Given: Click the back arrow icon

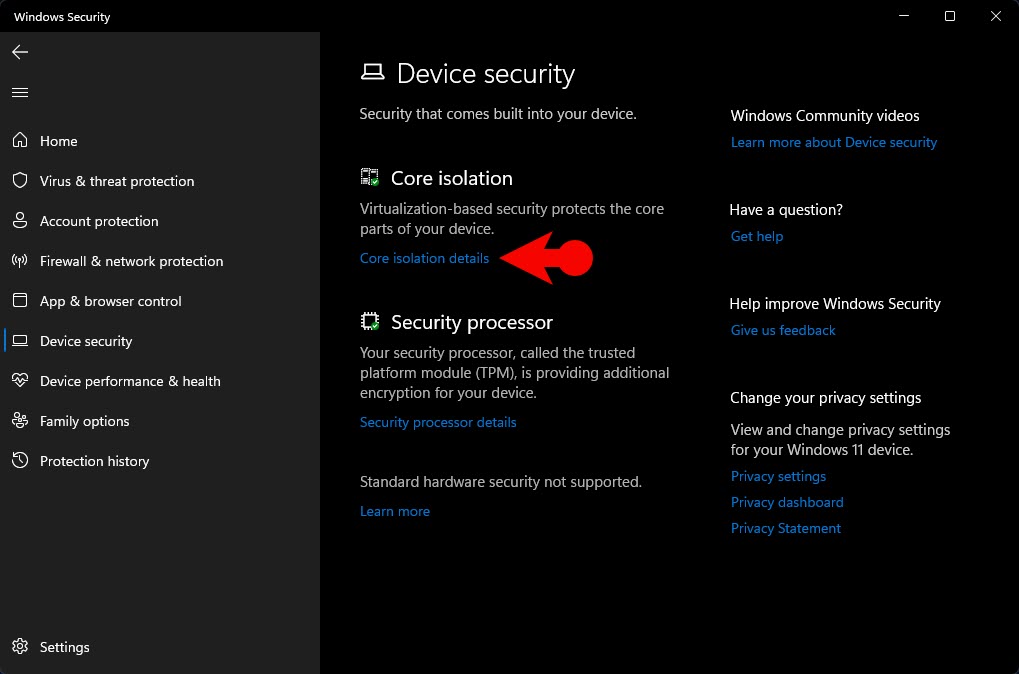Looking at the screenshot, I should [x=20, y=52].
